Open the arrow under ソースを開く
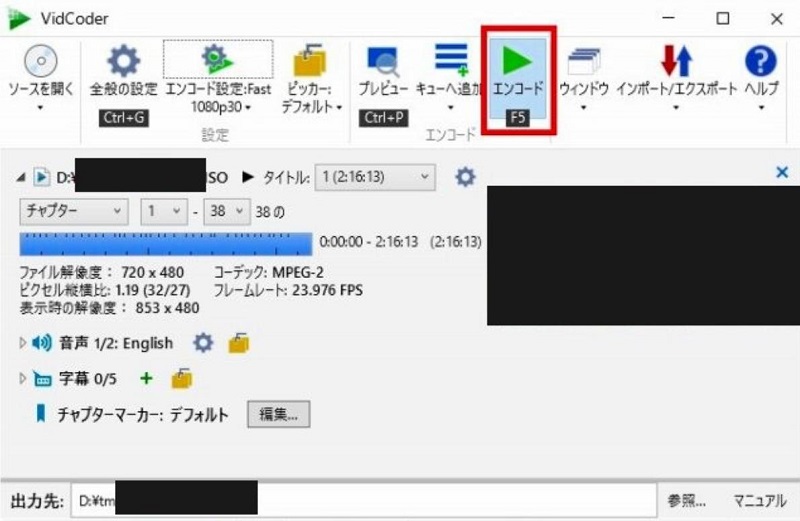 coord(40,108)
